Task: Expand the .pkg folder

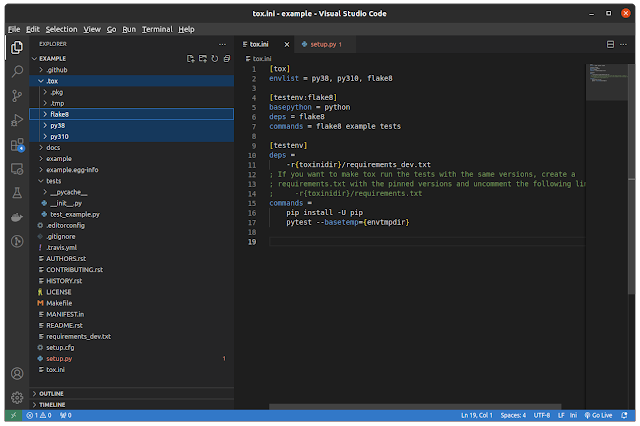Action: pos(131,92)
